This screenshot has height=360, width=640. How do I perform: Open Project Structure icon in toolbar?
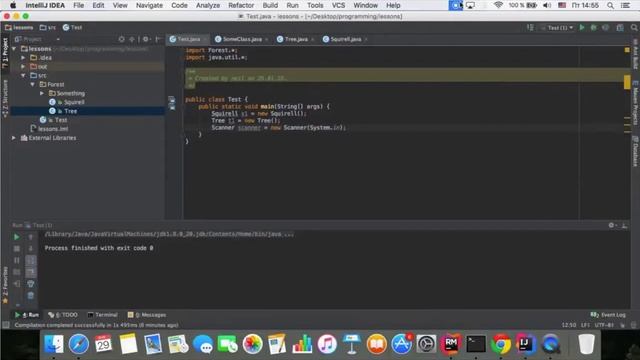pyautogui.click(x=620, y=27)
